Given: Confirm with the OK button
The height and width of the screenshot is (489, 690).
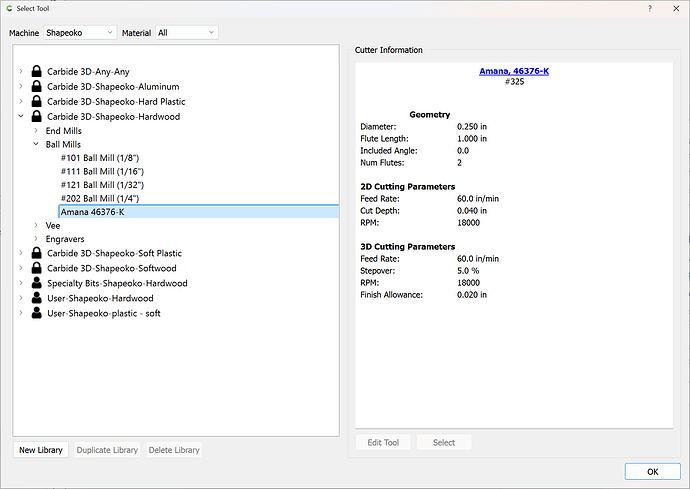Looking at the screenshot, I should [653, 471].
